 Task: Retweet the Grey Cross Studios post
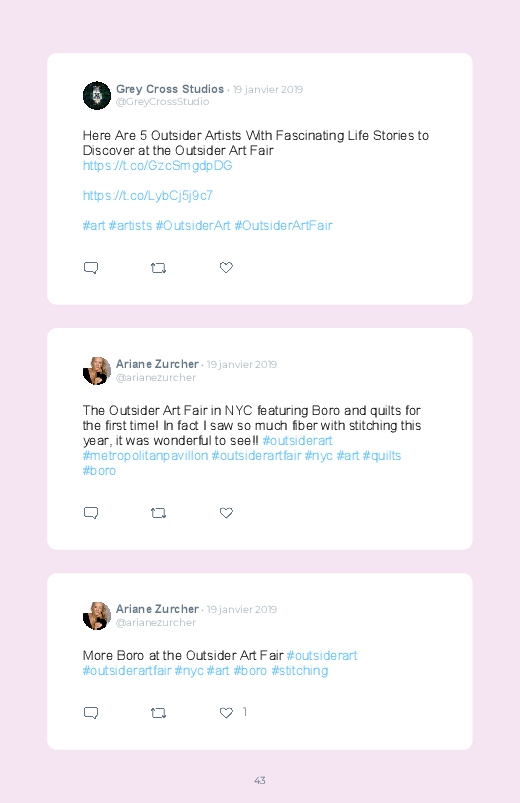158,268
